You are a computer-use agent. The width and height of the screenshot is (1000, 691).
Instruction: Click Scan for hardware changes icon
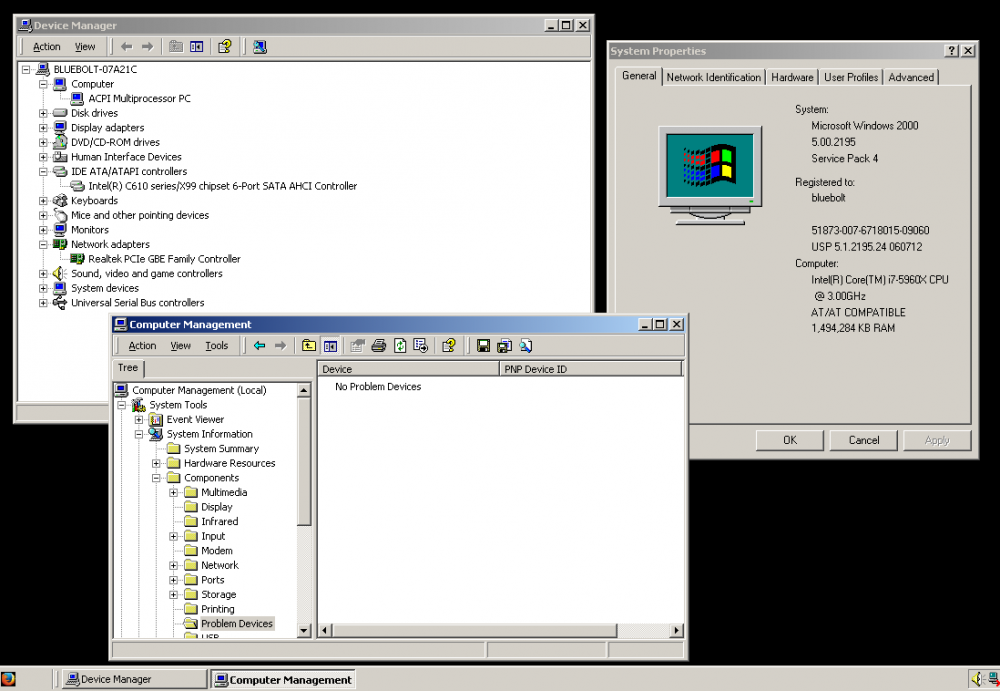260,46
